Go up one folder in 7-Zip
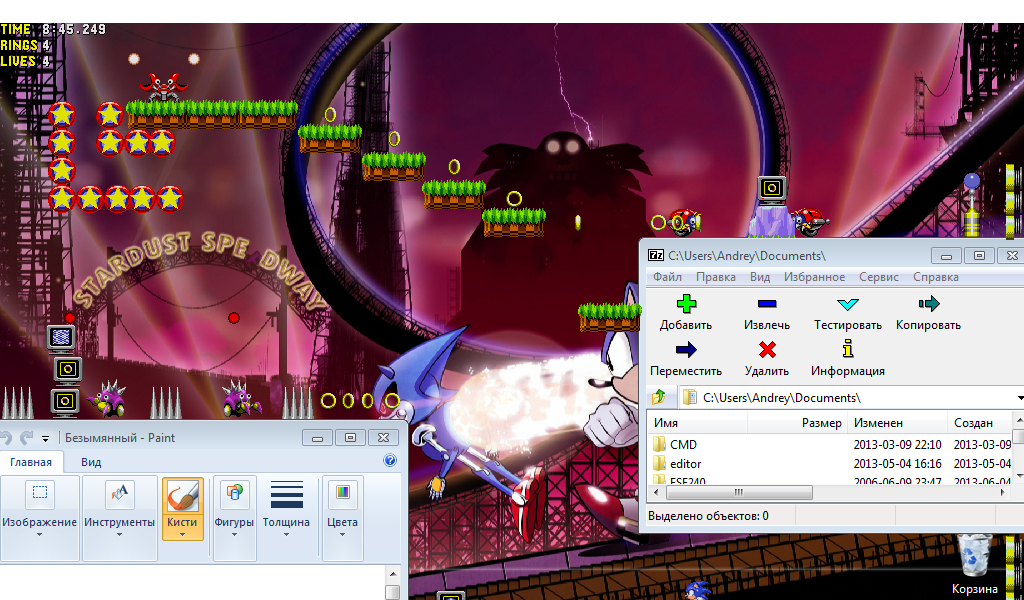Image resolution: width=1024 pixels, height=600 pixels. 659,396
